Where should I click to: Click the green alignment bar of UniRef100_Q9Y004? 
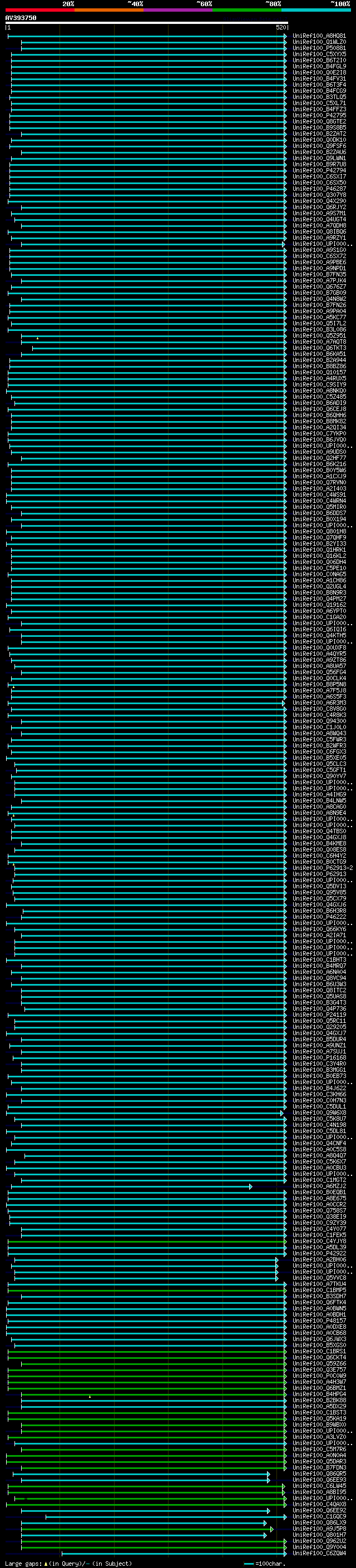tap(155, 1547)
